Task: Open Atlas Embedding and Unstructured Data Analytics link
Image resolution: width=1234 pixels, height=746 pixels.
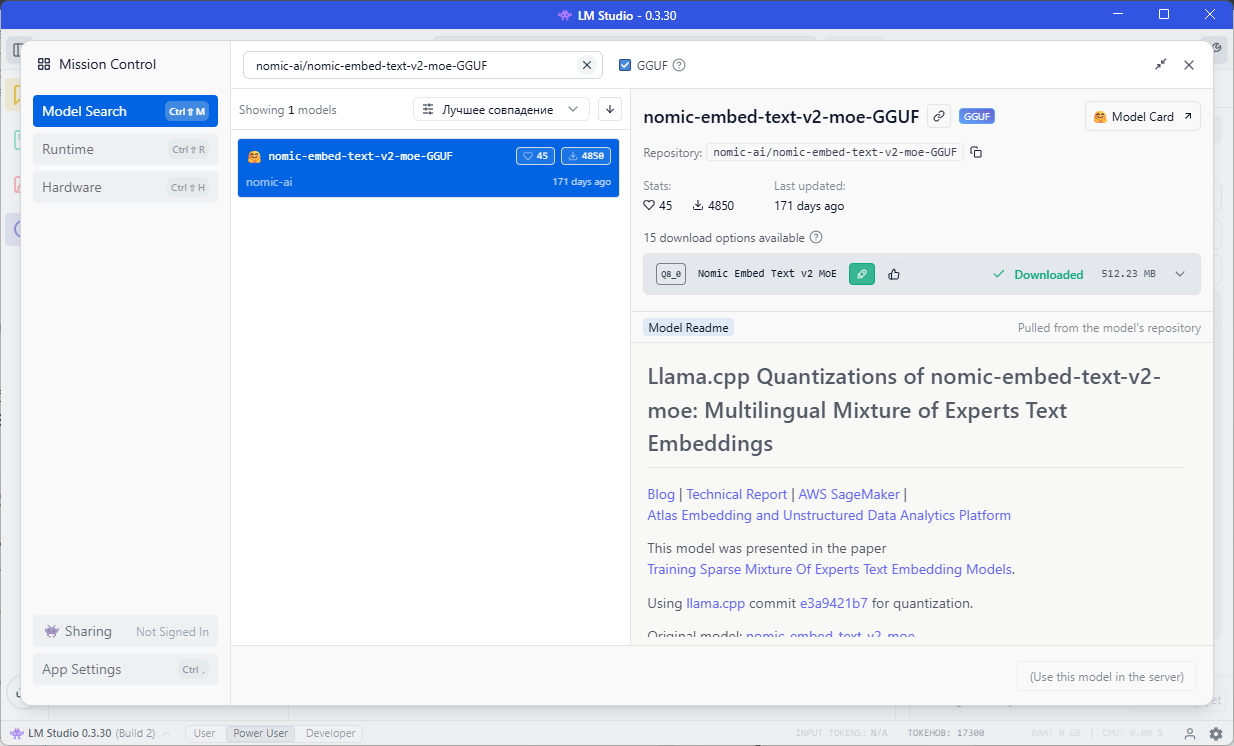Action: 829,516
